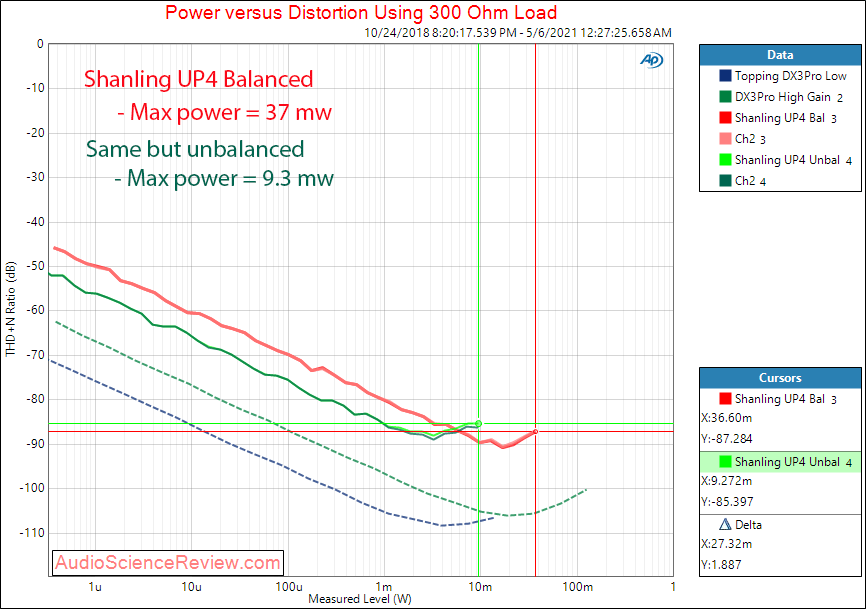Click the Data panel header
Image resolution: width=866 pixels, height=609 pixels.
(780, 55)
